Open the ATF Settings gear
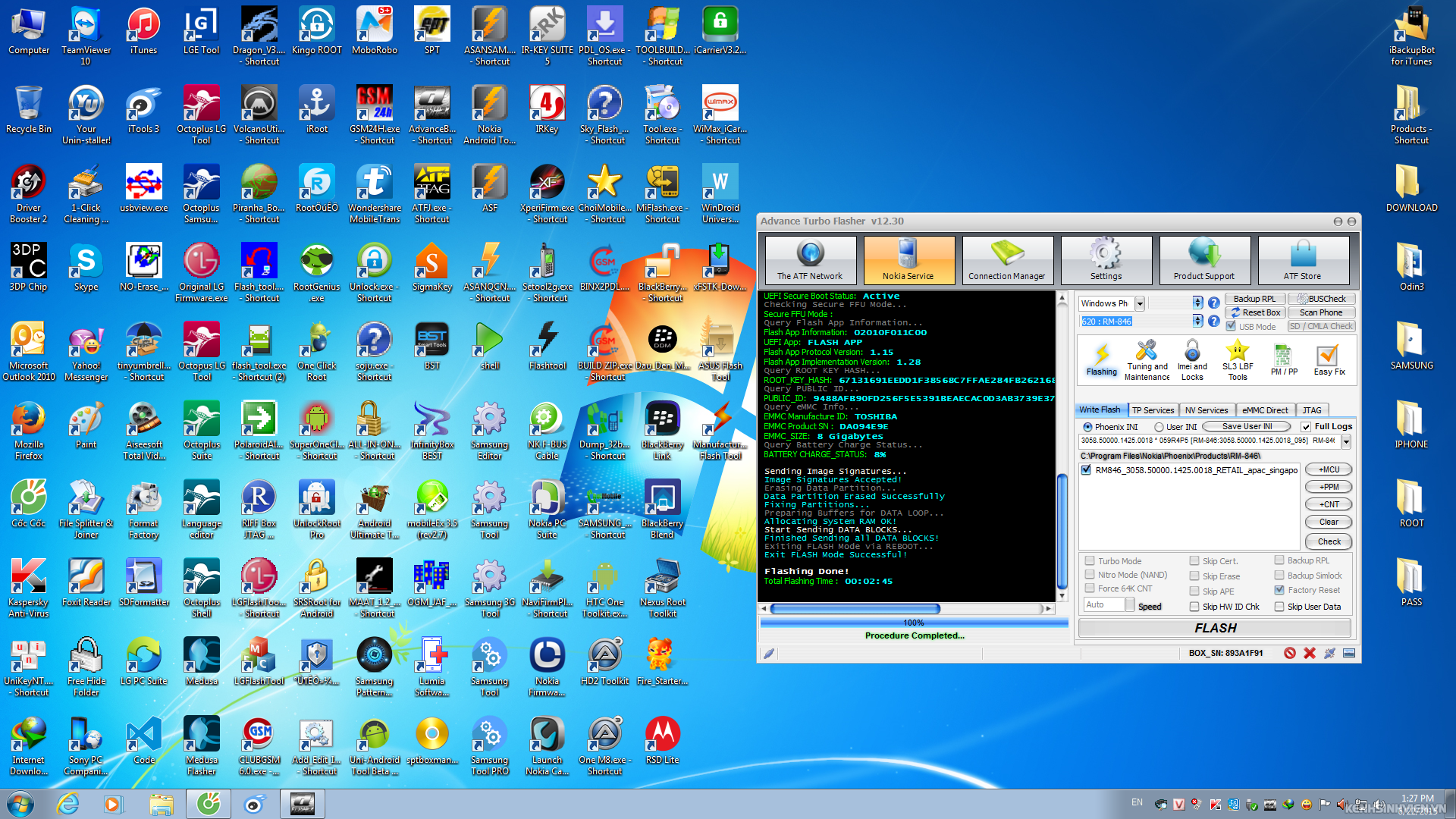The image size is (1456, 819). tap(1106, 259)
